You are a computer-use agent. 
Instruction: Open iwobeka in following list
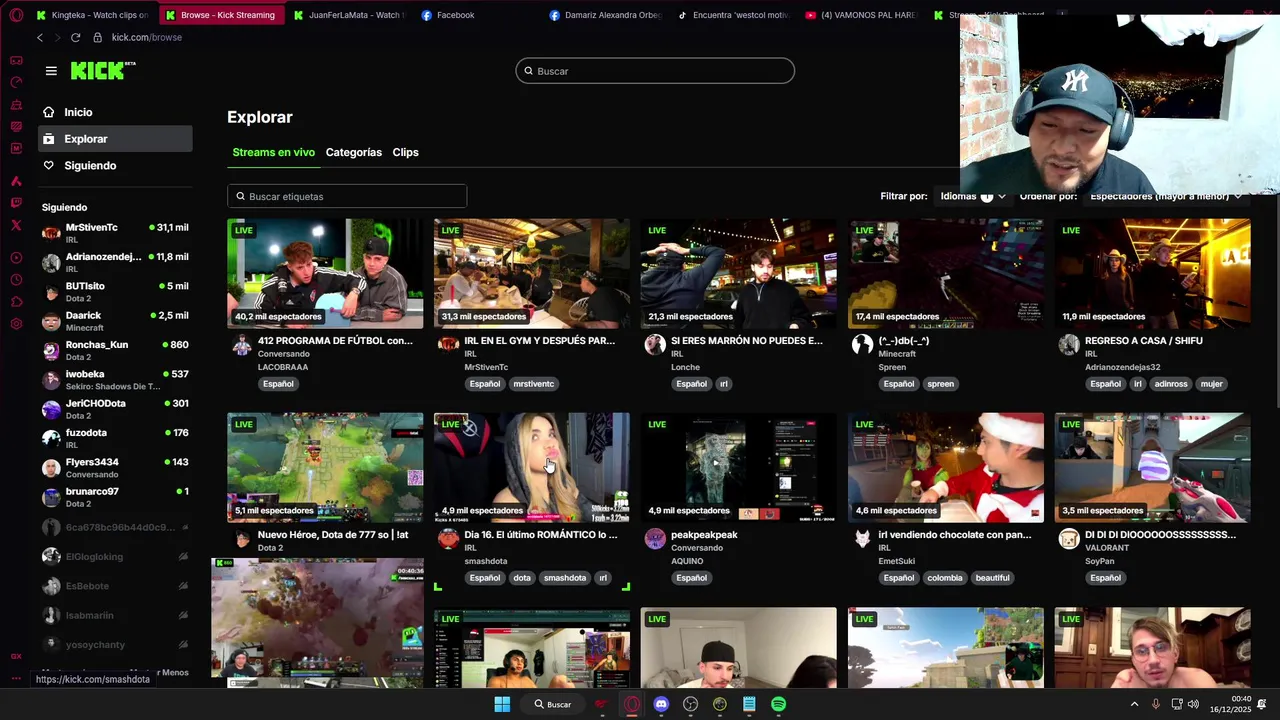[115, 379]
